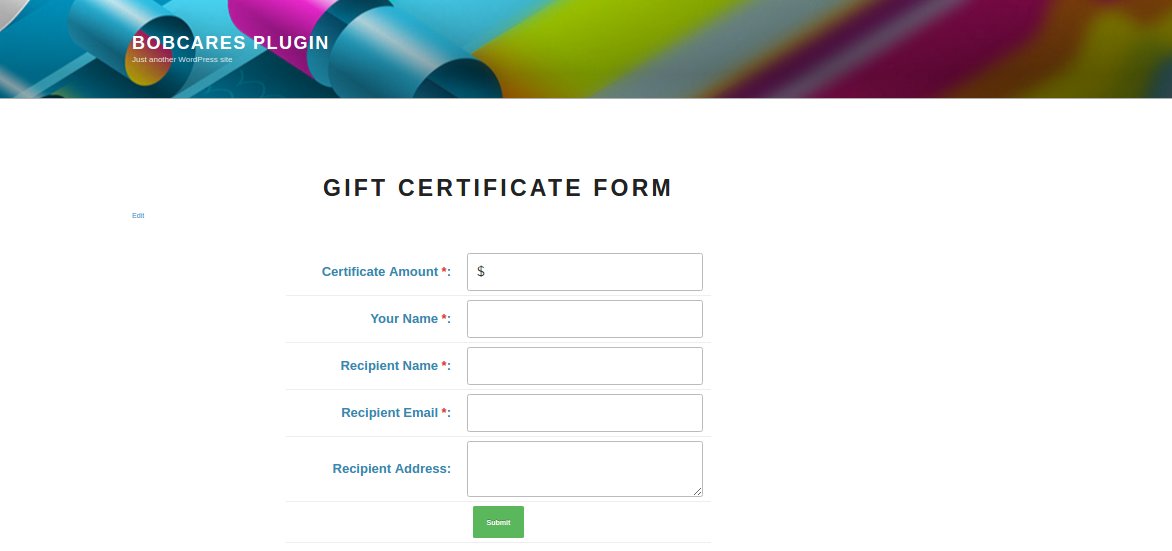Click into the Your Name text box

pyautogui.click(x=585, y=318)
